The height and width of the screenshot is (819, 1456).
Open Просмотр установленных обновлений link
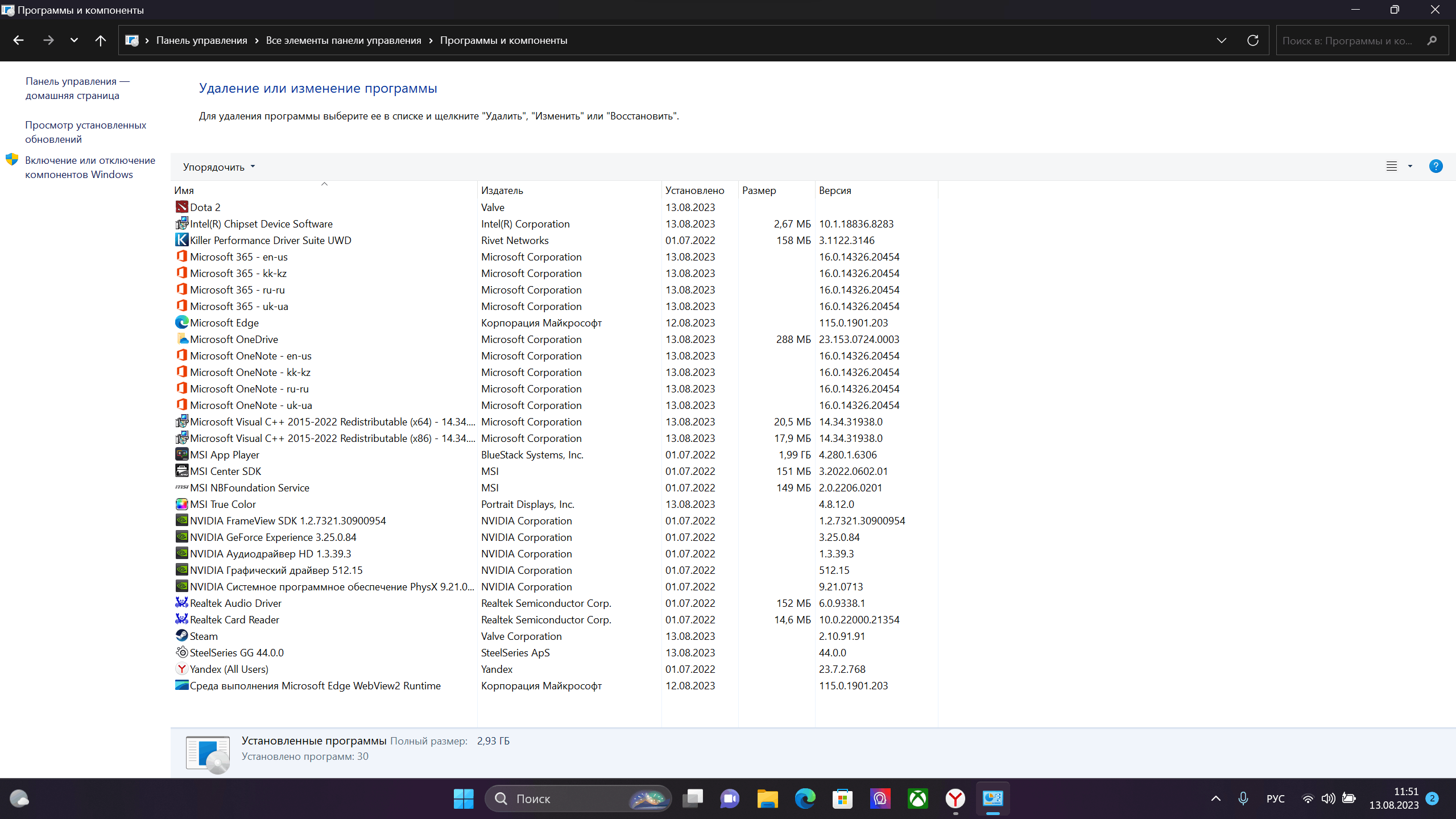tap(85, 132)
